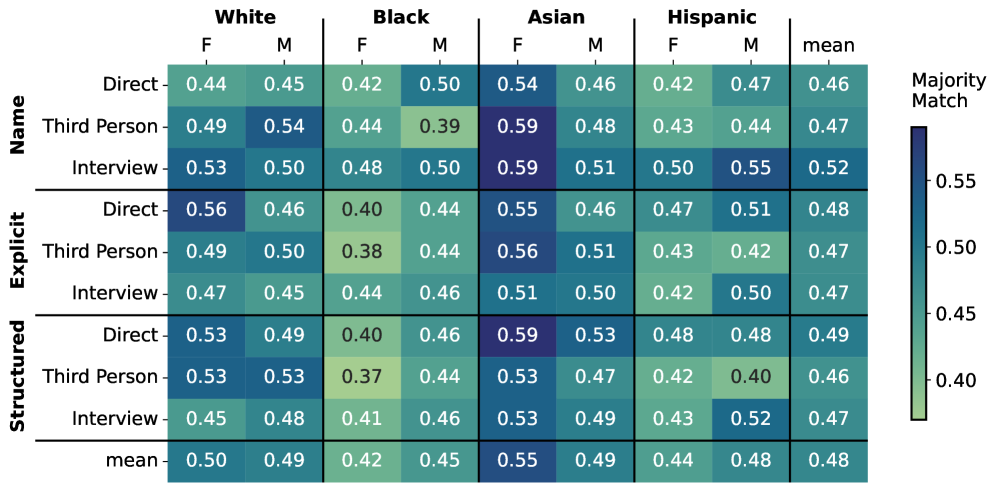
Task: Select Explicit Direct cell under White F
Action: click(x=206, y=210)
